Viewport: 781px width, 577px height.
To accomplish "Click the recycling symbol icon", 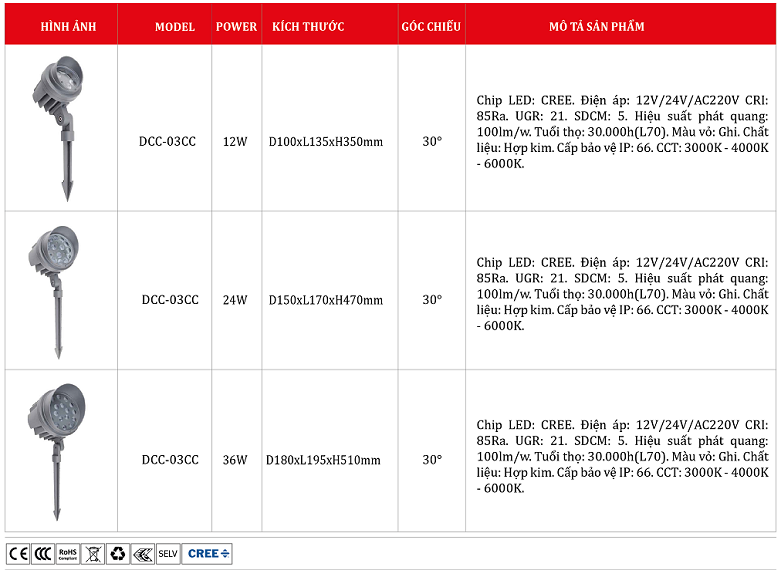I will click(x=118, y=554).
